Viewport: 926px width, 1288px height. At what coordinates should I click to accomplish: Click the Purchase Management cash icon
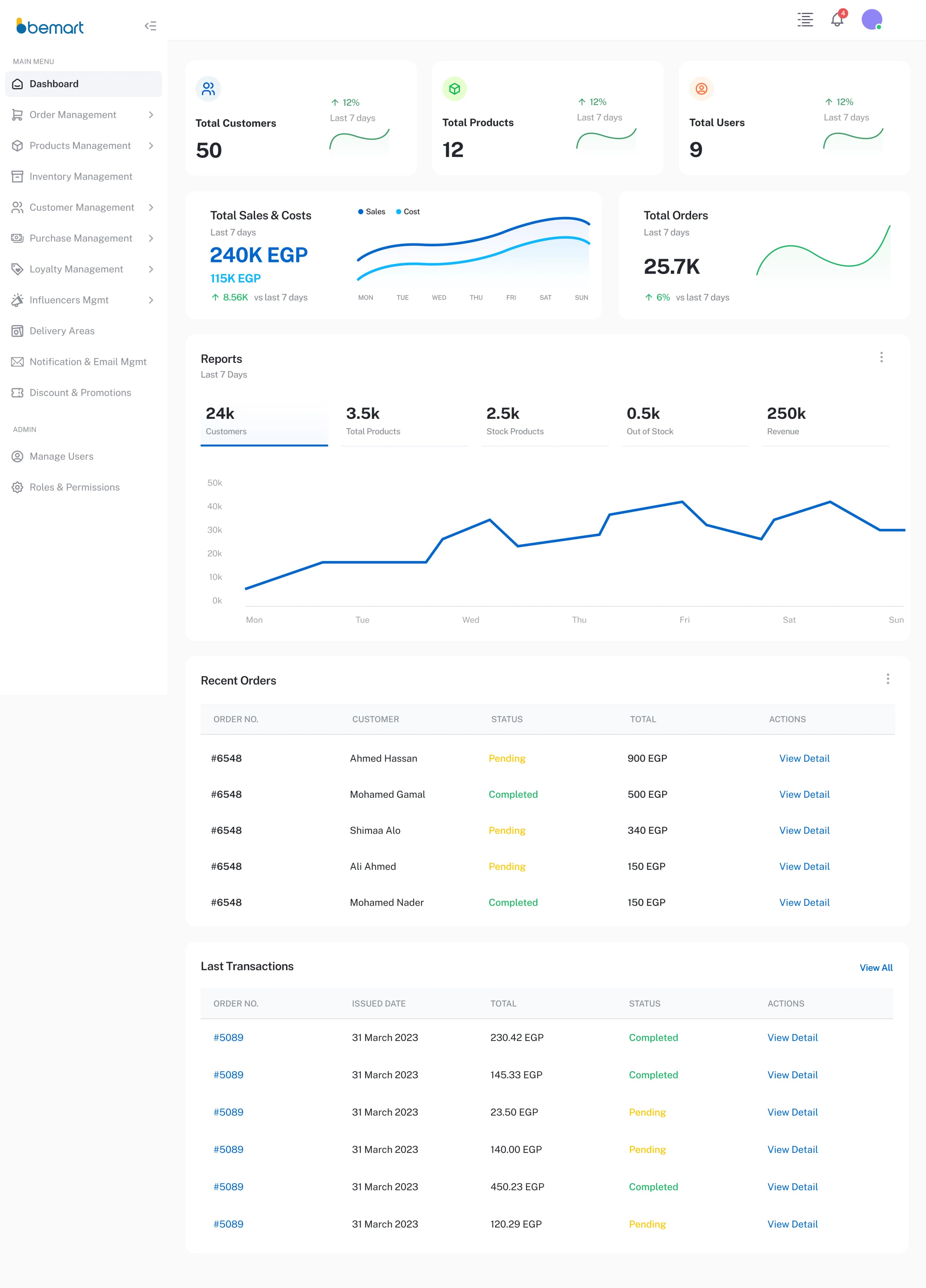(18, 238)
